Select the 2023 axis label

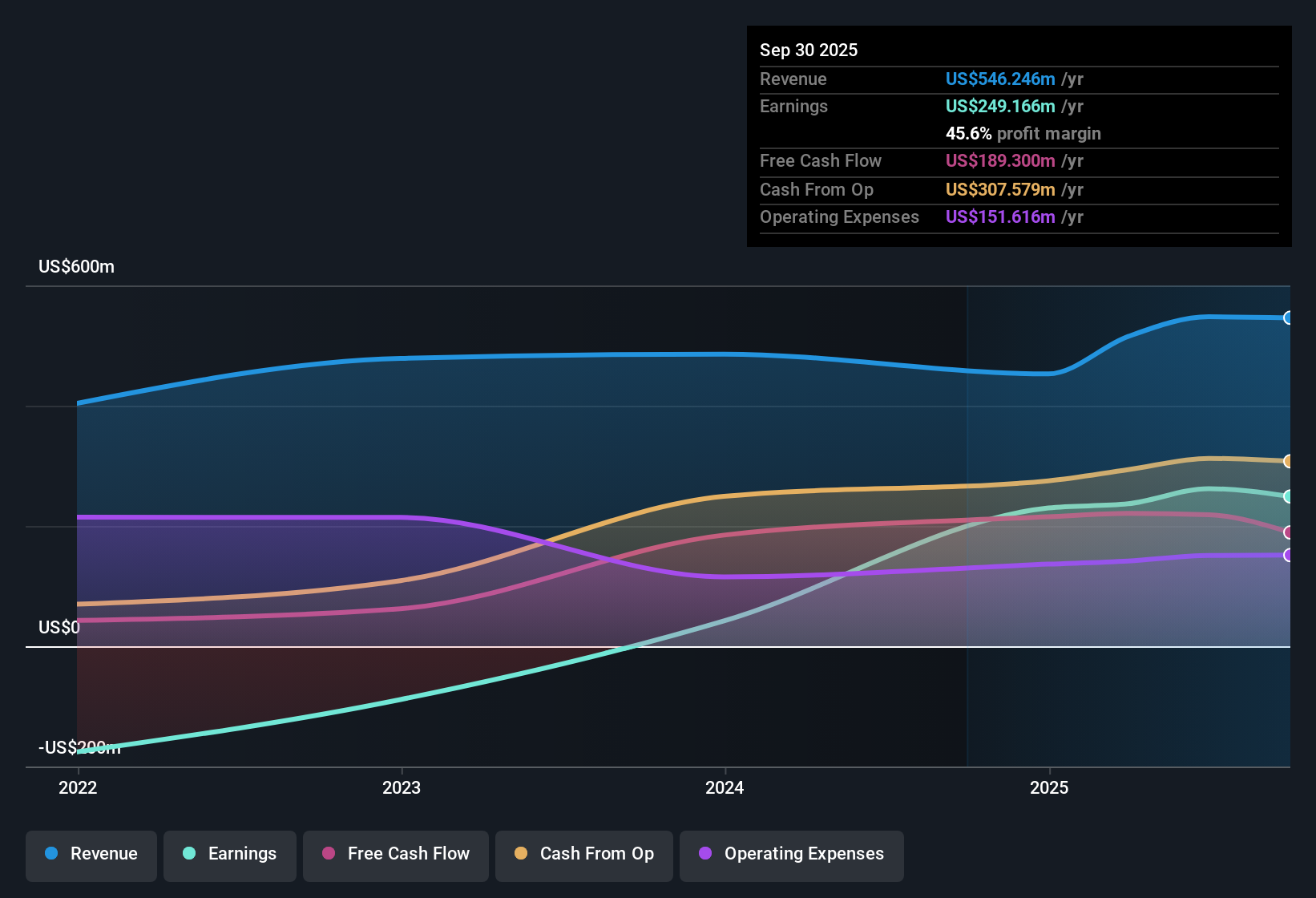tap(403, 788)
